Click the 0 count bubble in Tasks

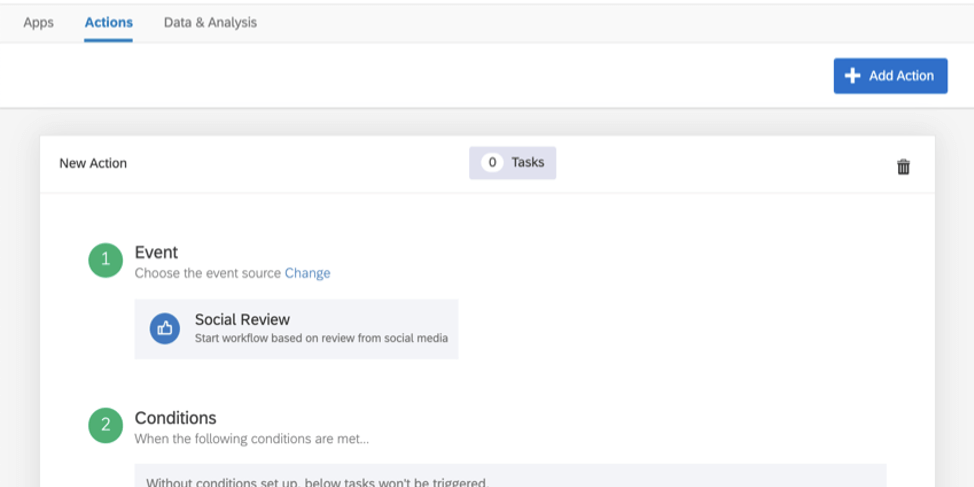tap(491, 162)
